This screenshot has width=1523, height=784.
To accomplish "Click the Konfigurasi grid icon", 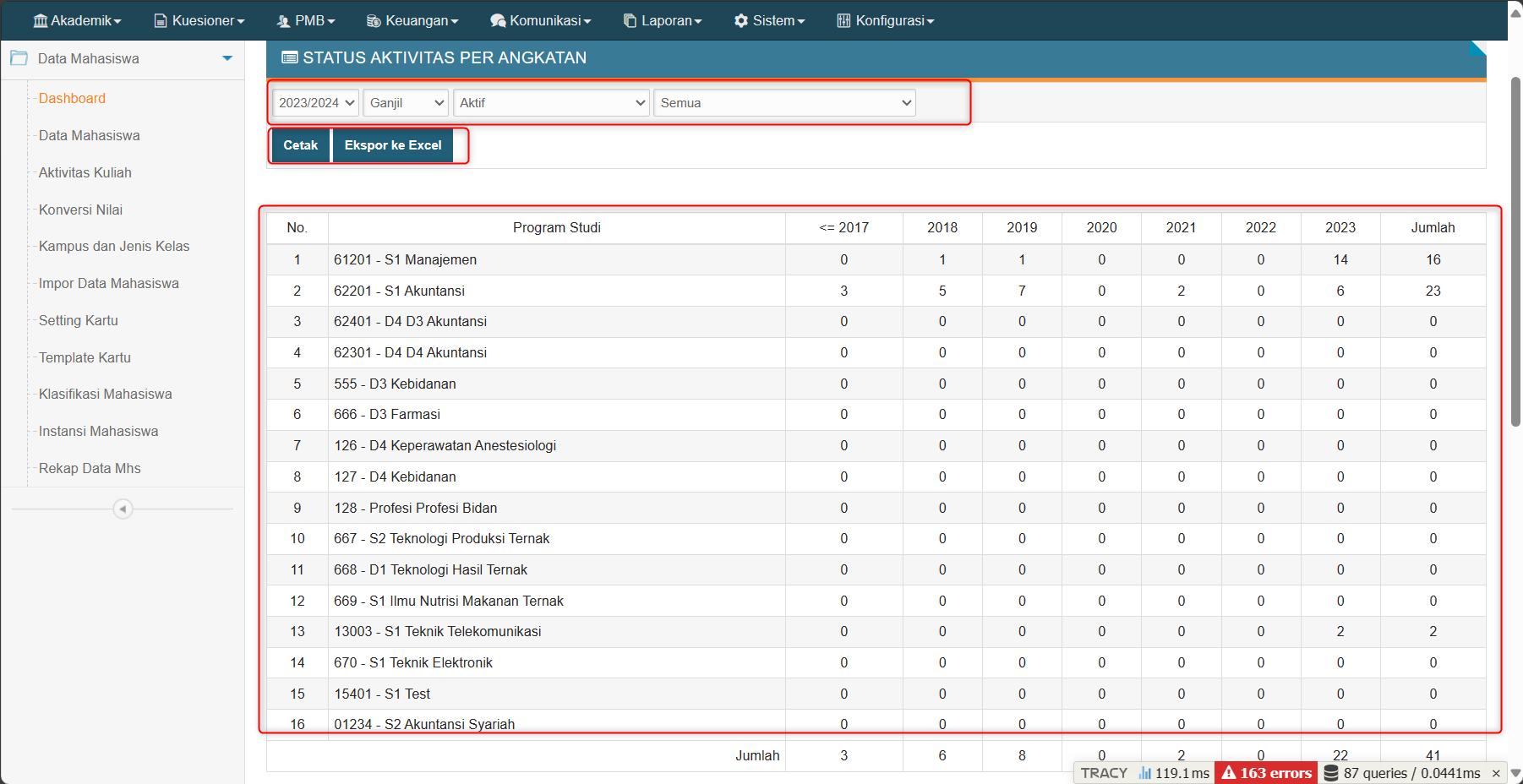I will pyautogui.click(x=843, y=20).
